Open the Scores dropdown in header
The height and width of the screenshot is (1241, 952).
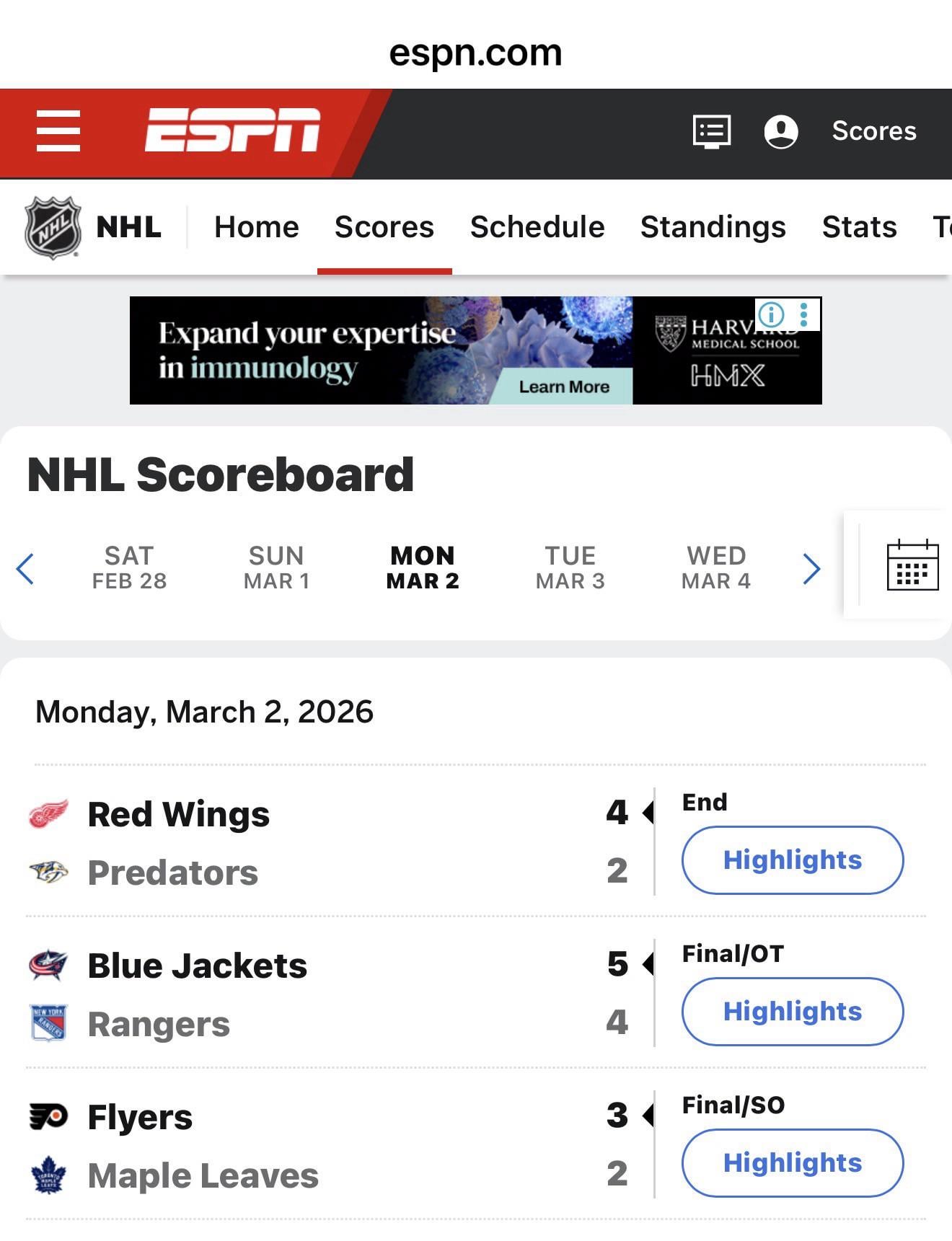pos(873,131)
